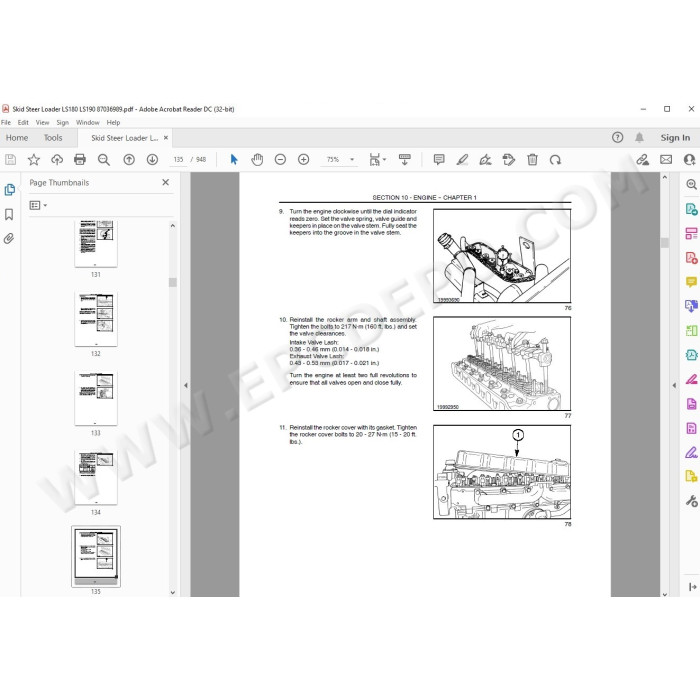This screenshot has height=700, width=700.
Task: Expand right tools pane bottom arrow
Action: (692, 587)
